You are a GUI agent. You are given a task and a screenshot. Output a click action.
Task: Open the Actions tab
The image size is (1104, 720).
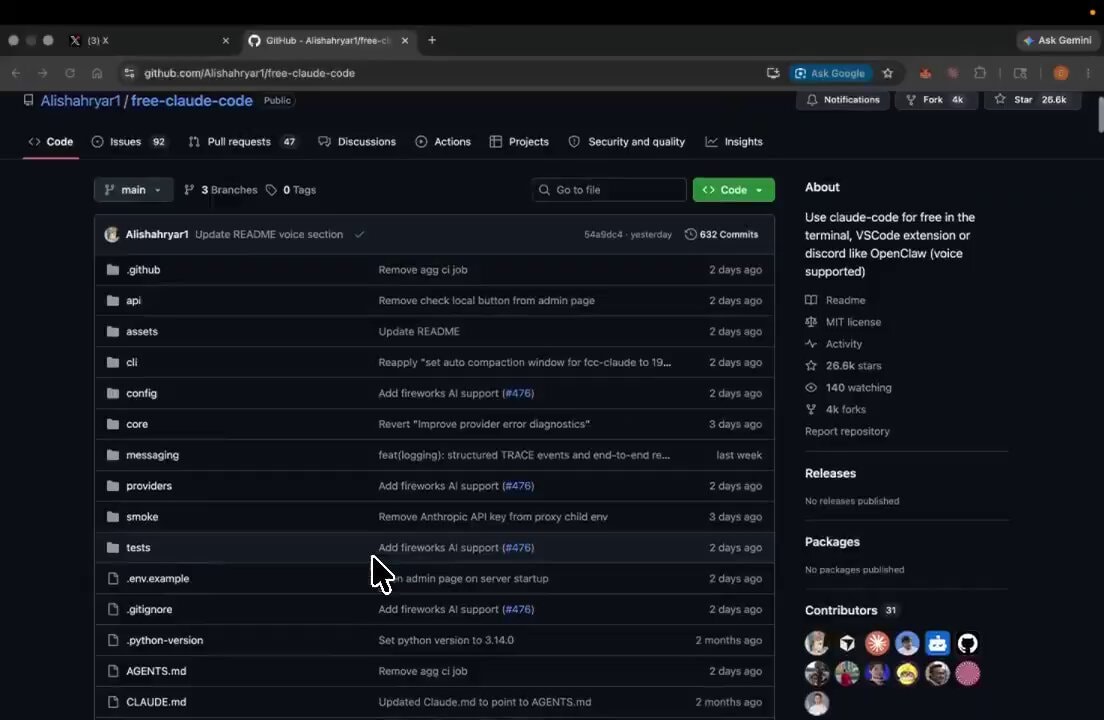tap(443, 141)
